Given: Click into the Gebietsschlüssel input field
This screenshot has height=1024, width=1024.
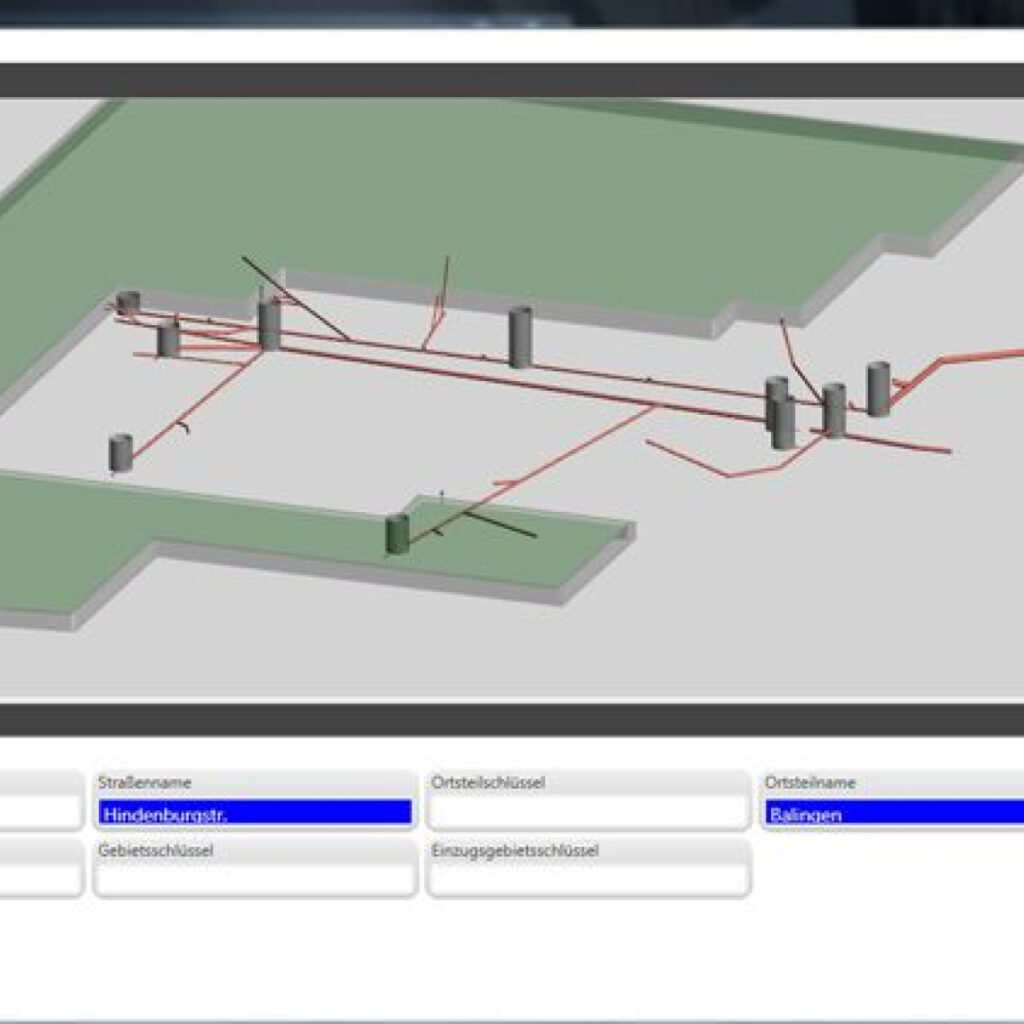Looking at the screenshot, I should point(255,879).
